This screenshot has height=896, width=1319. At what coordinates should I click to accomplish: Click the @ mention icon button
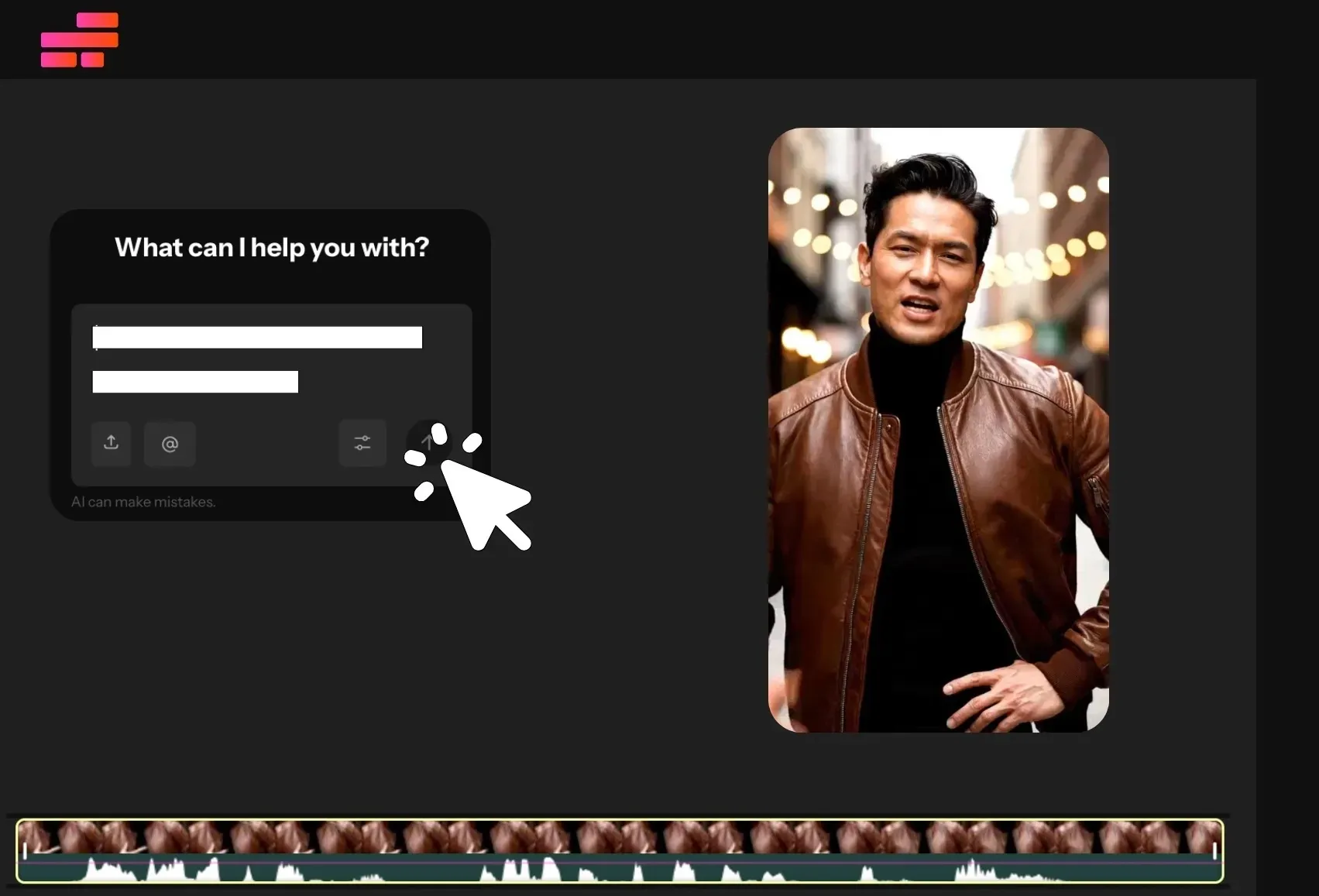pyautogui.click(x=170, y=444)
